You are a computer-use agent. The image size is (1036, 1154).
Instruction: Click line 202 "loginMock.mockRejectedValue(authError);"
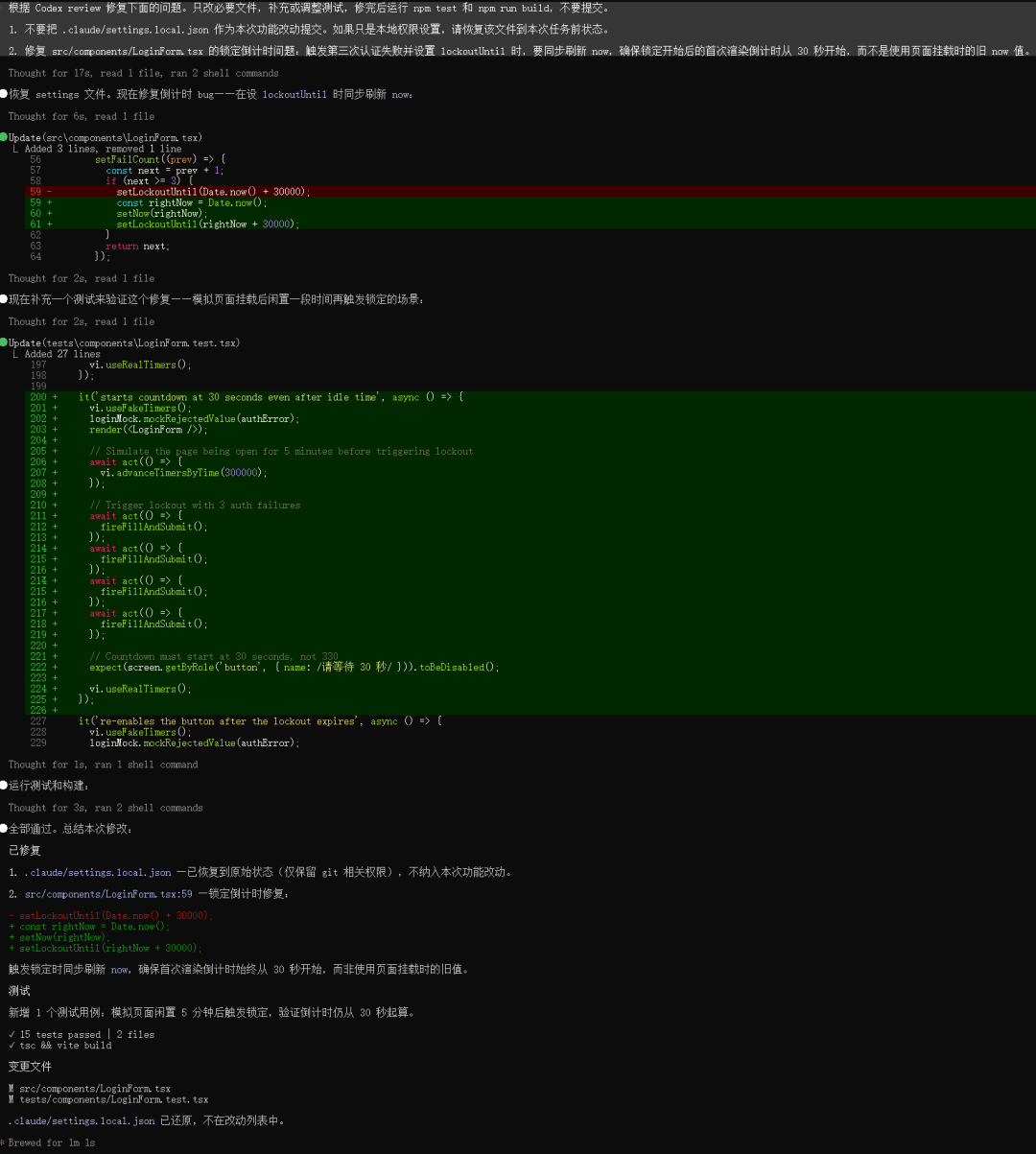(x=195, y=418)
